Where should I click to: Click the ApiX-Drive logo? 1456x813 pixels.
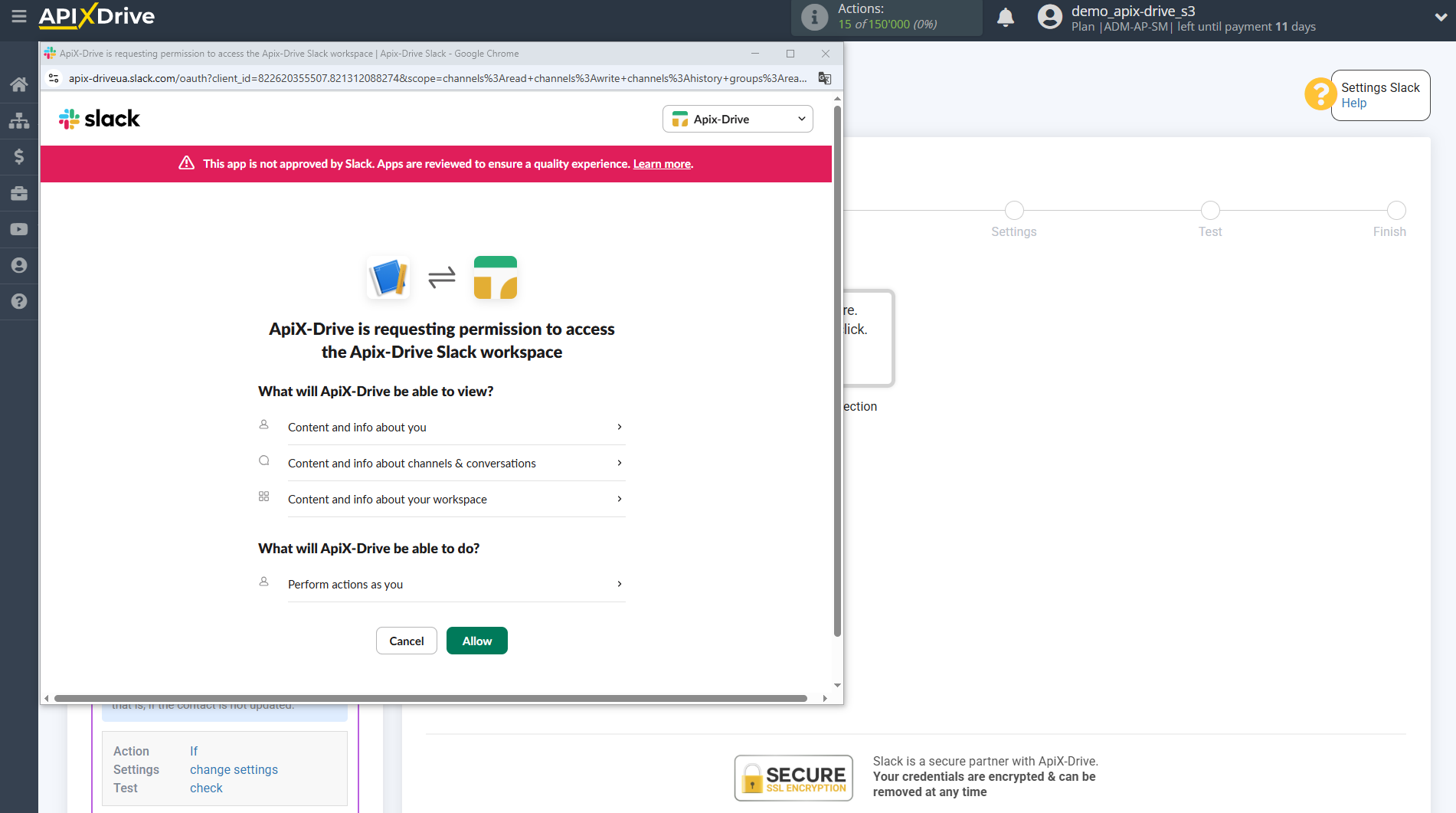(x=97, y=16)
